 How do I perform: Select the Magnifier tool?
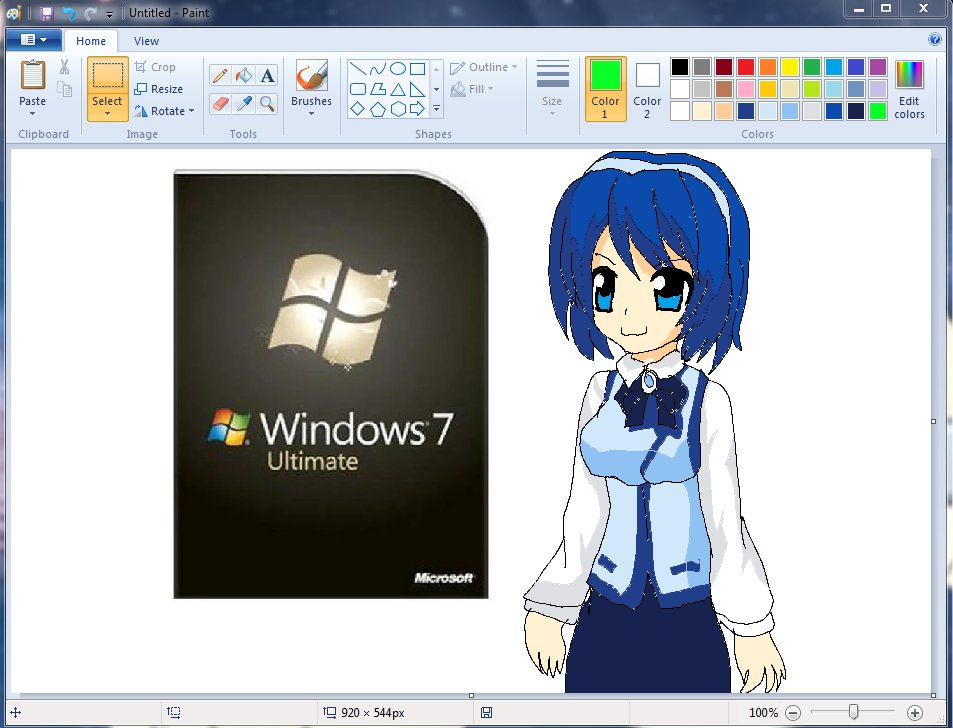tap(267, 103)
